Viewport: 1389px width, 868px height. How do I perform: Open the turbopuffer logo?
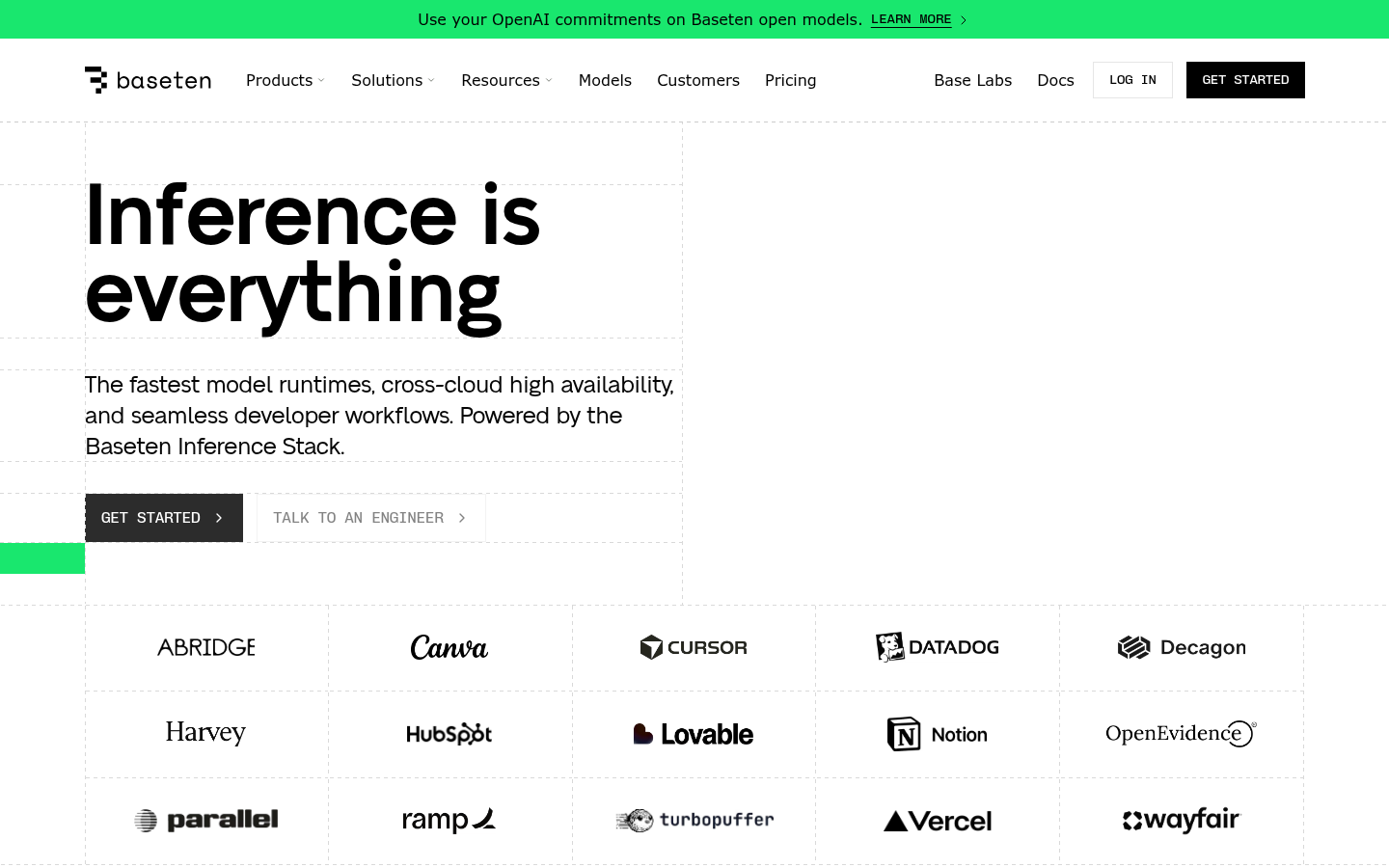coord(694,821)
